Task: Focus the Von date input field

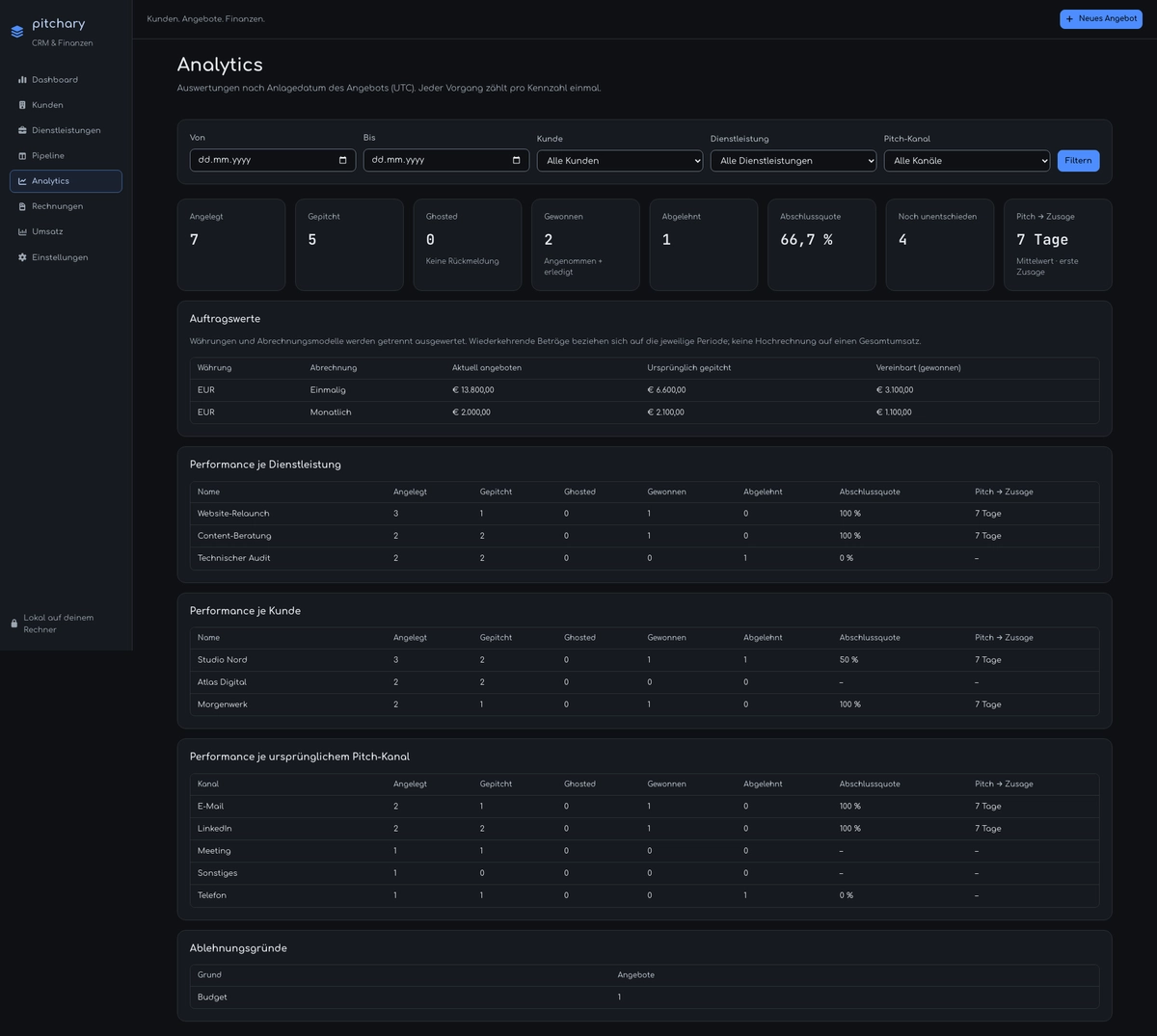Action: tap(273, 160)
